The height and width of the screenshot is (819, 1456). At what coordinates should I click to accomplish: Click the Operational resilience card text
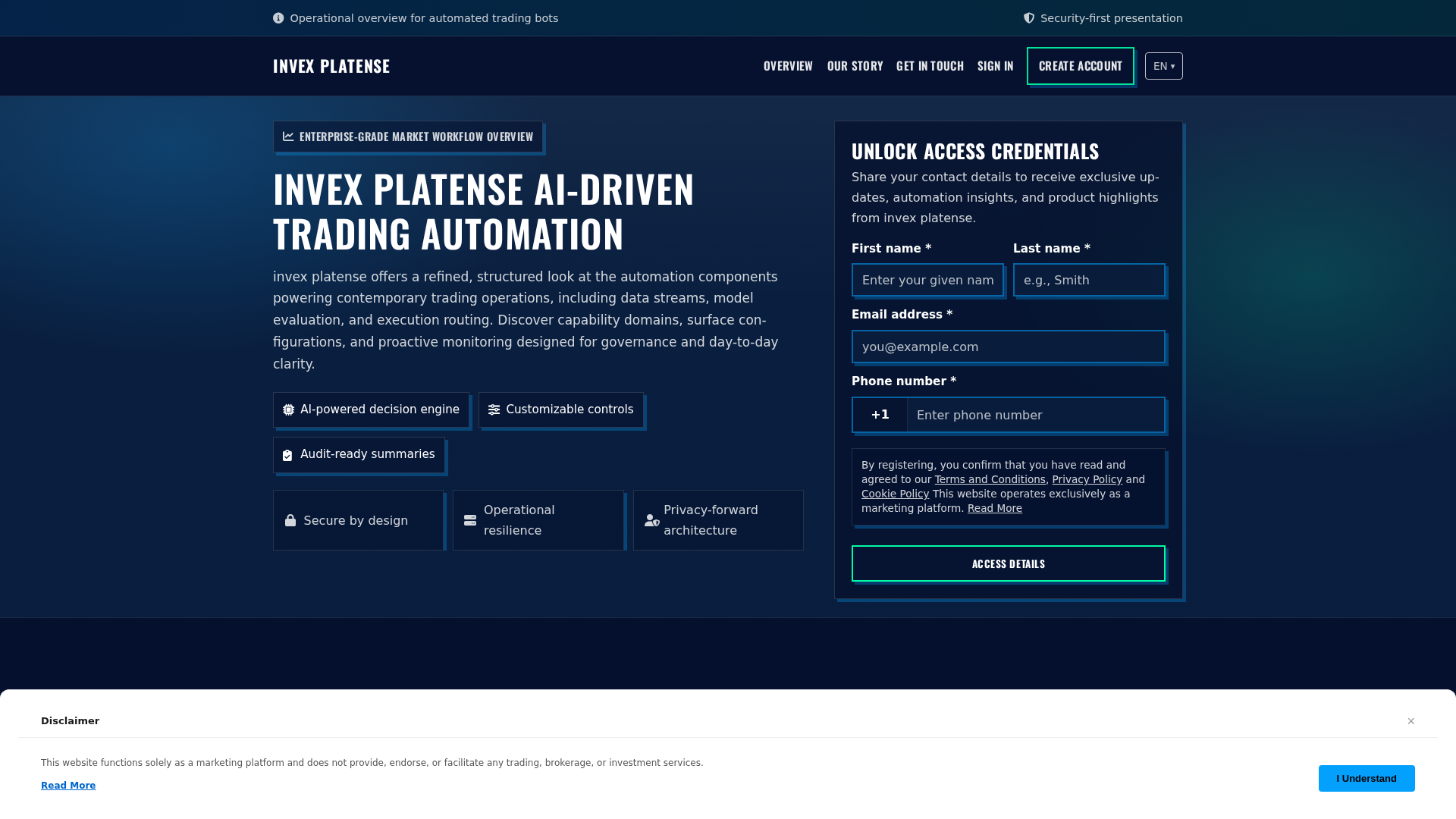(x=519, y=520)
